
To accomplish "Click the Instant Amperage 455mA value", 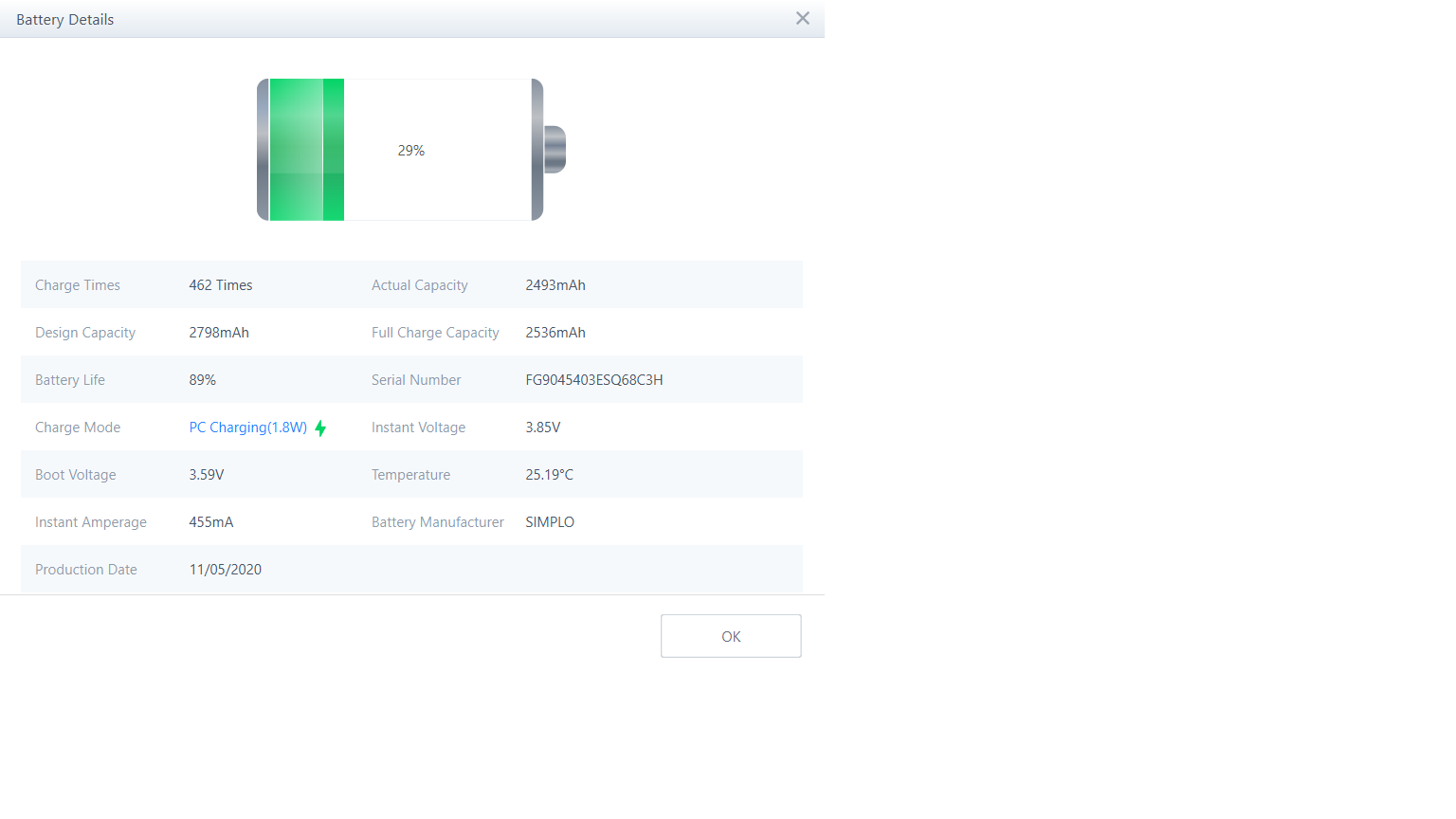I will [210, 522].
